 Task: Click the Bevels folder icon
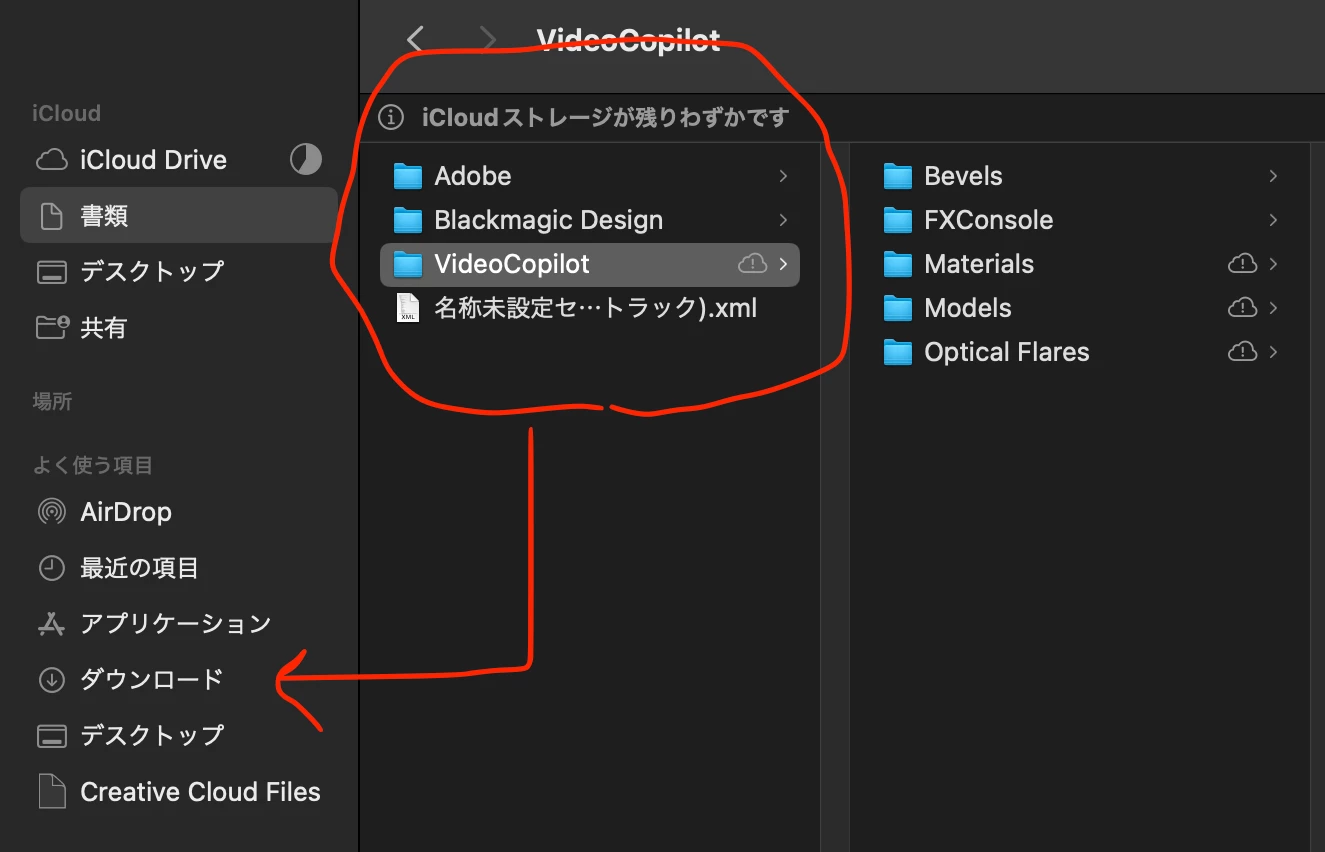898,176
